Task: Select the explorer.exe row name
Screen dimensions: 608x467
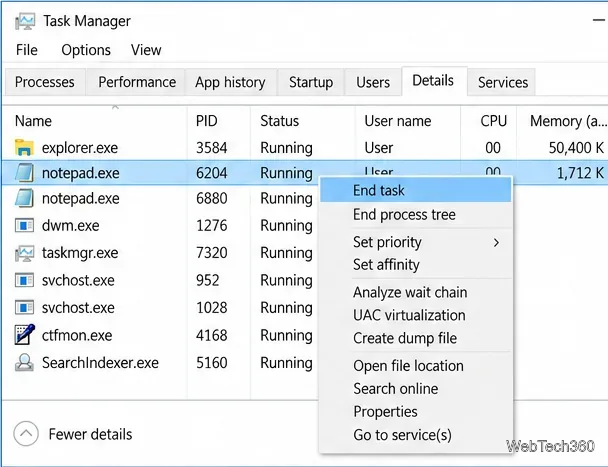Action: 80,148
